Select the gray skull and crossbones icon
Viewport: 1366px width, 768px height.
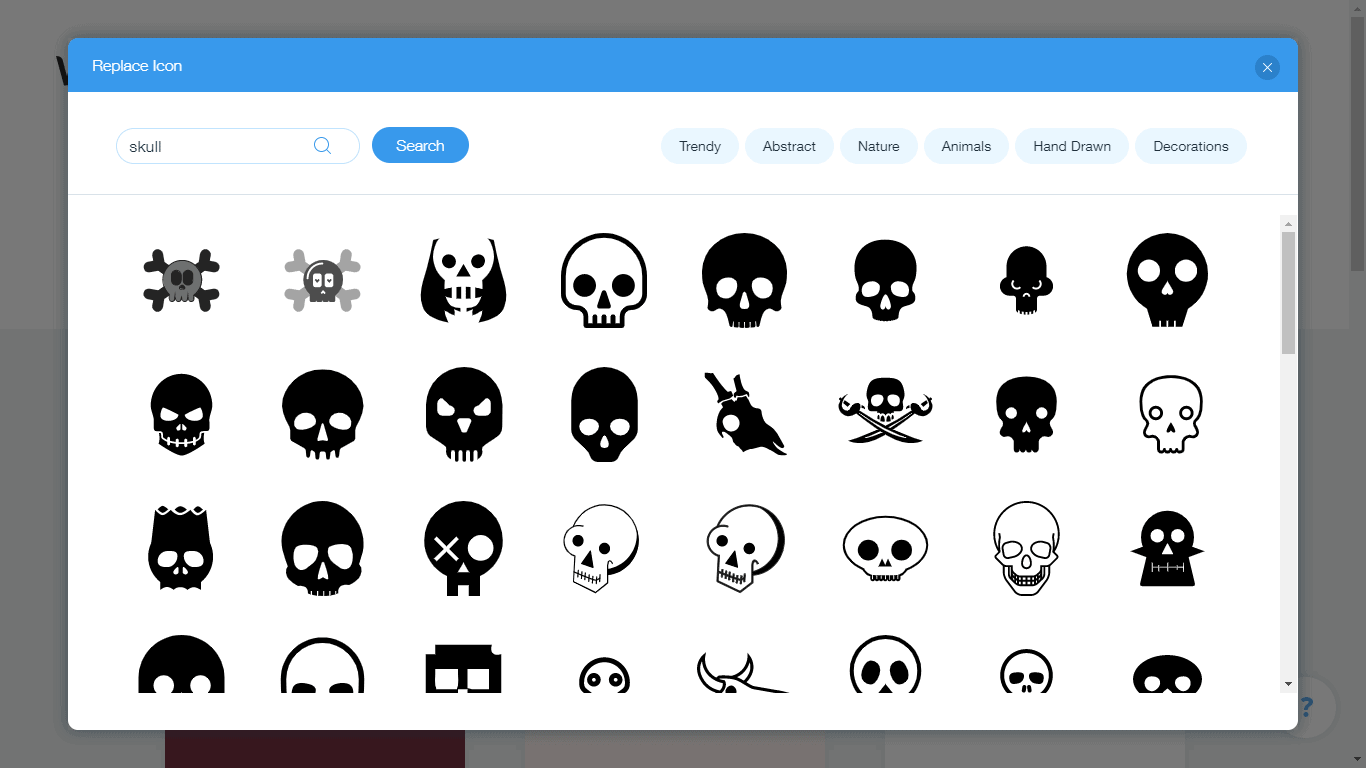coord(323,280)
